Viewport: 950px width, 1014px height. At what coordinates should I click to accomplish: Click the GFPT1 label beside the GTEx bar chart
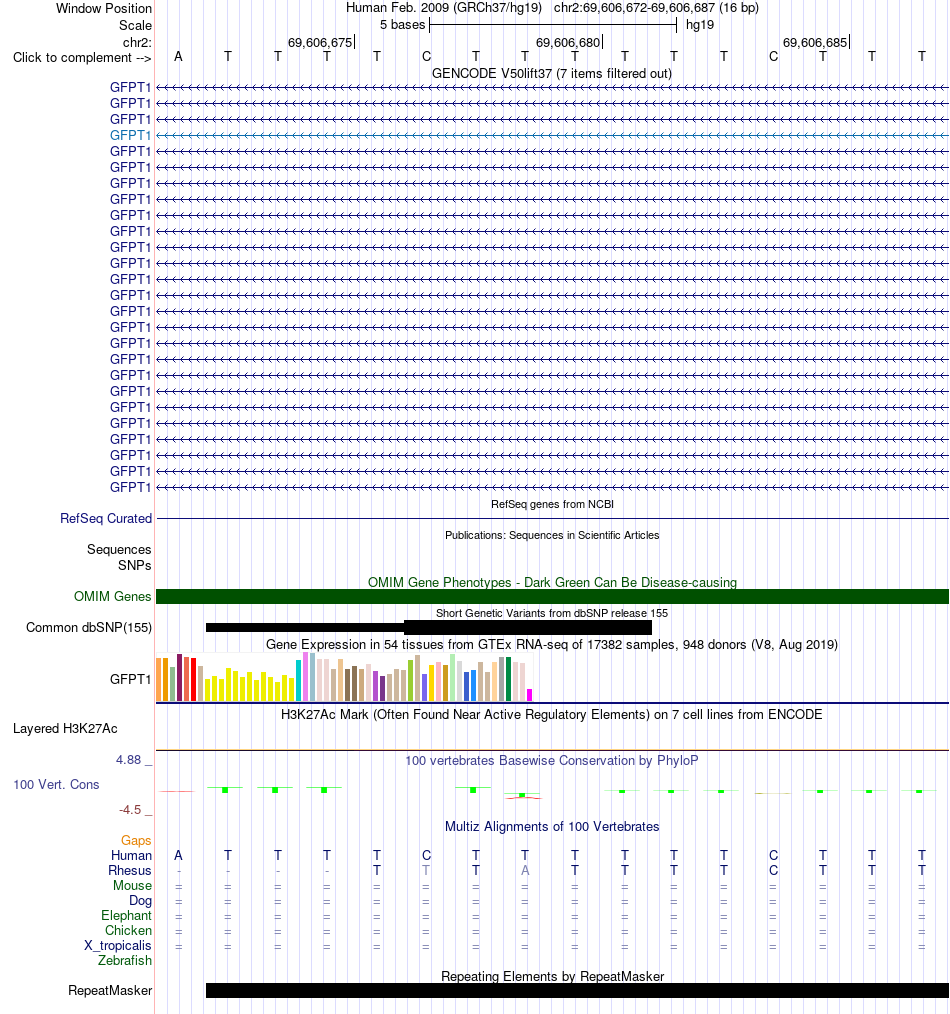pos(130,679)
